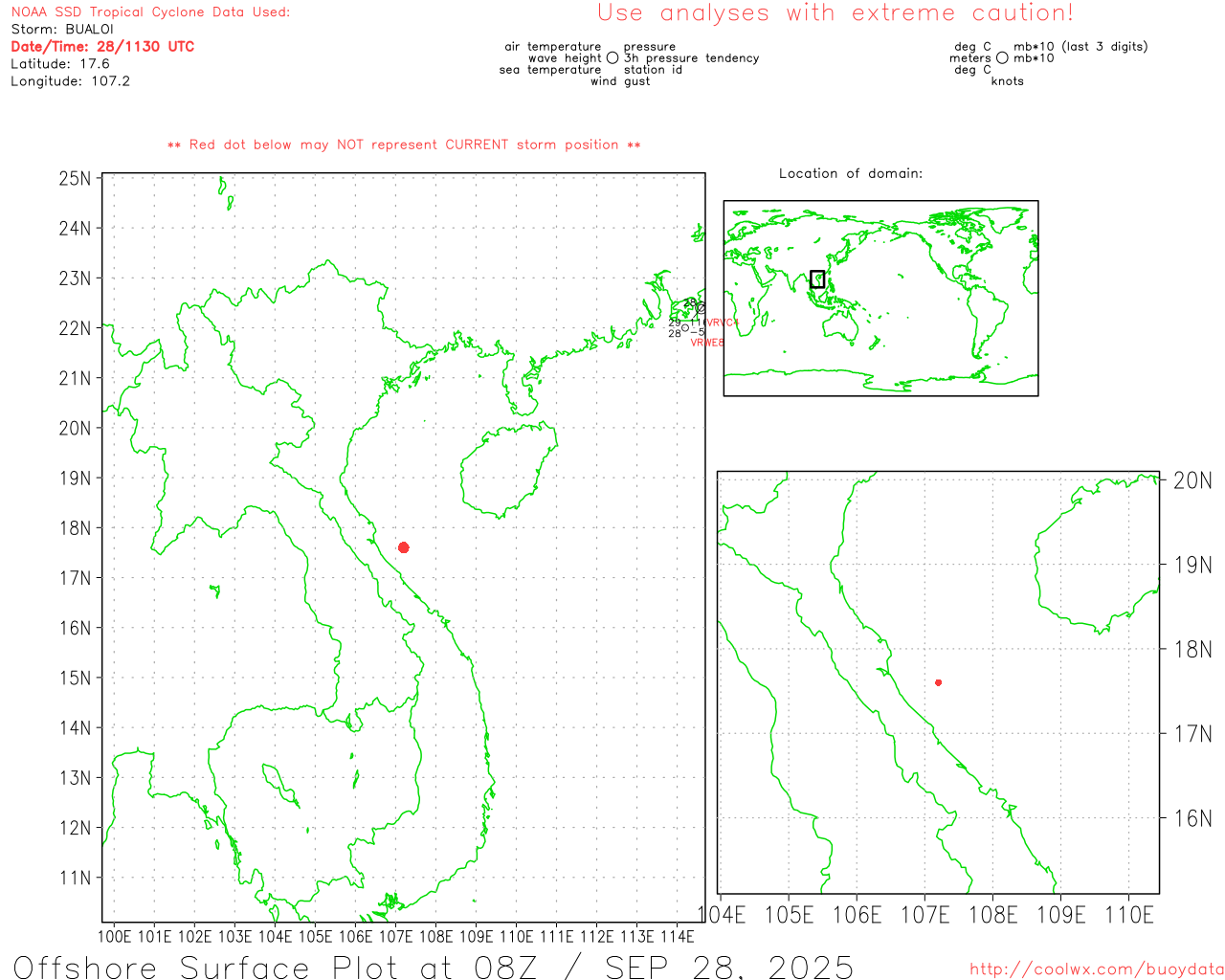Click the red dot position warning text
This screenshot has width=1225, height=980.
coord(404,145)
